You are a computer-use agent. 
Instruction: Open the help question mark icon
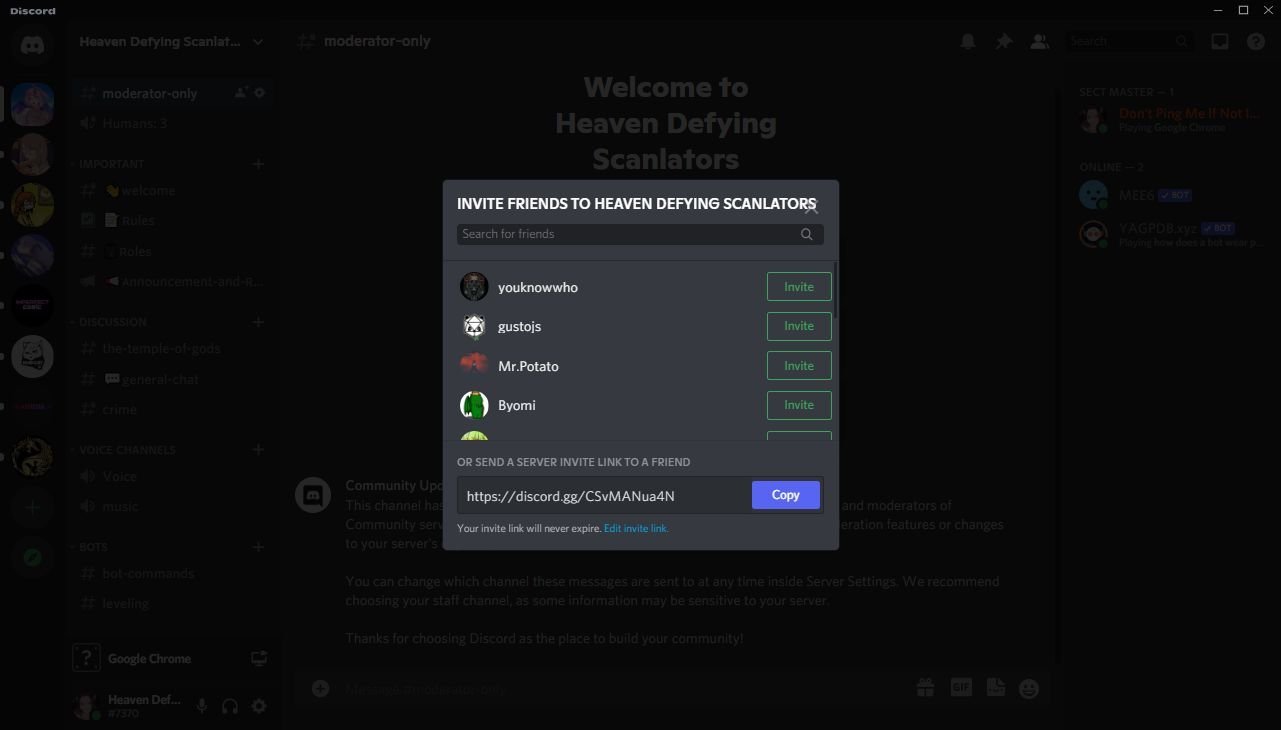(x=1256, y=41)
